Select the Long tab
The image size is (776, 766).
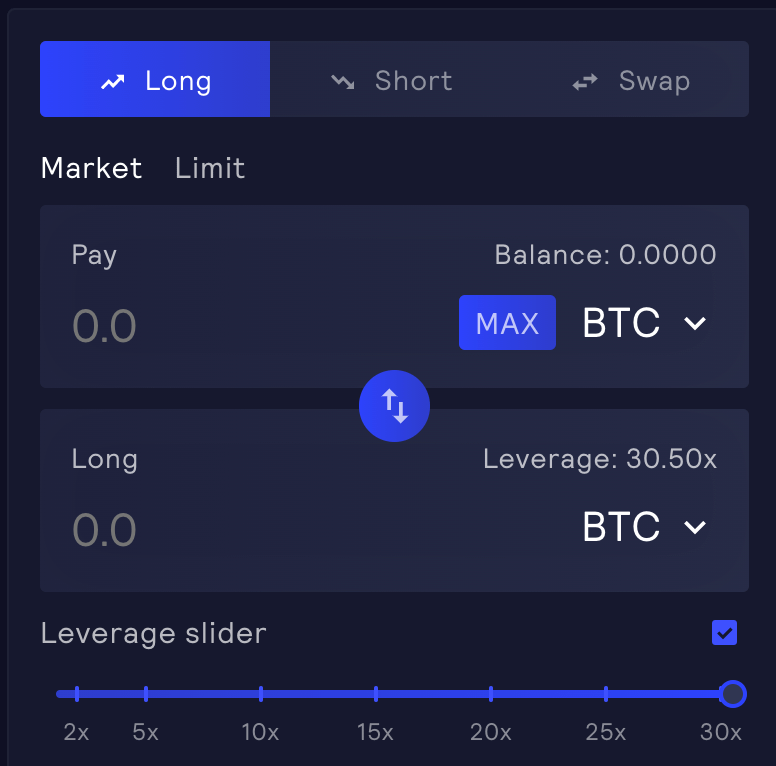[x=155, y=80]
